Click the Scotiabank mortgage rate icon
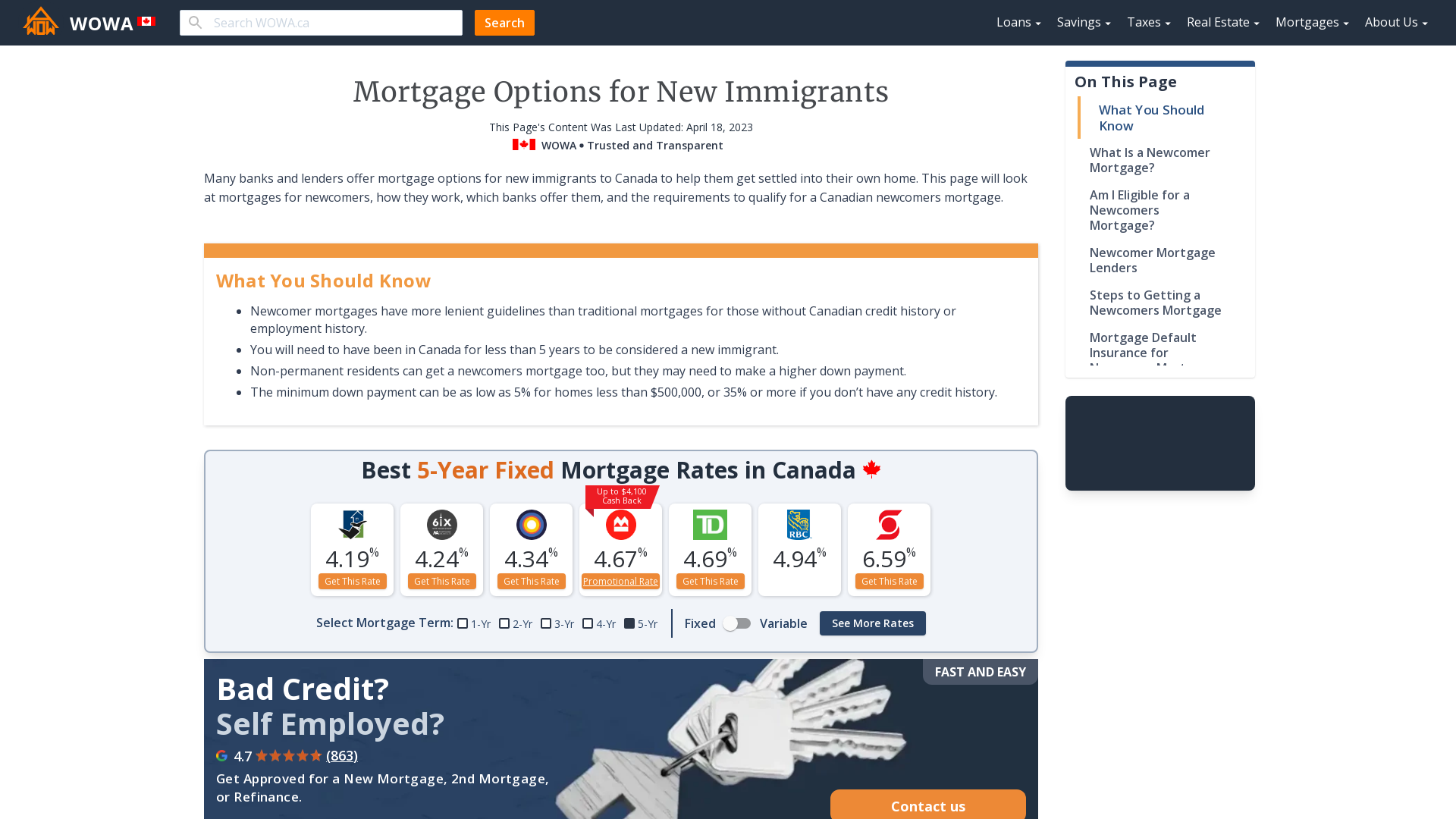The height and width of the screenshot is (819, 1456). [x=889, y=525]
